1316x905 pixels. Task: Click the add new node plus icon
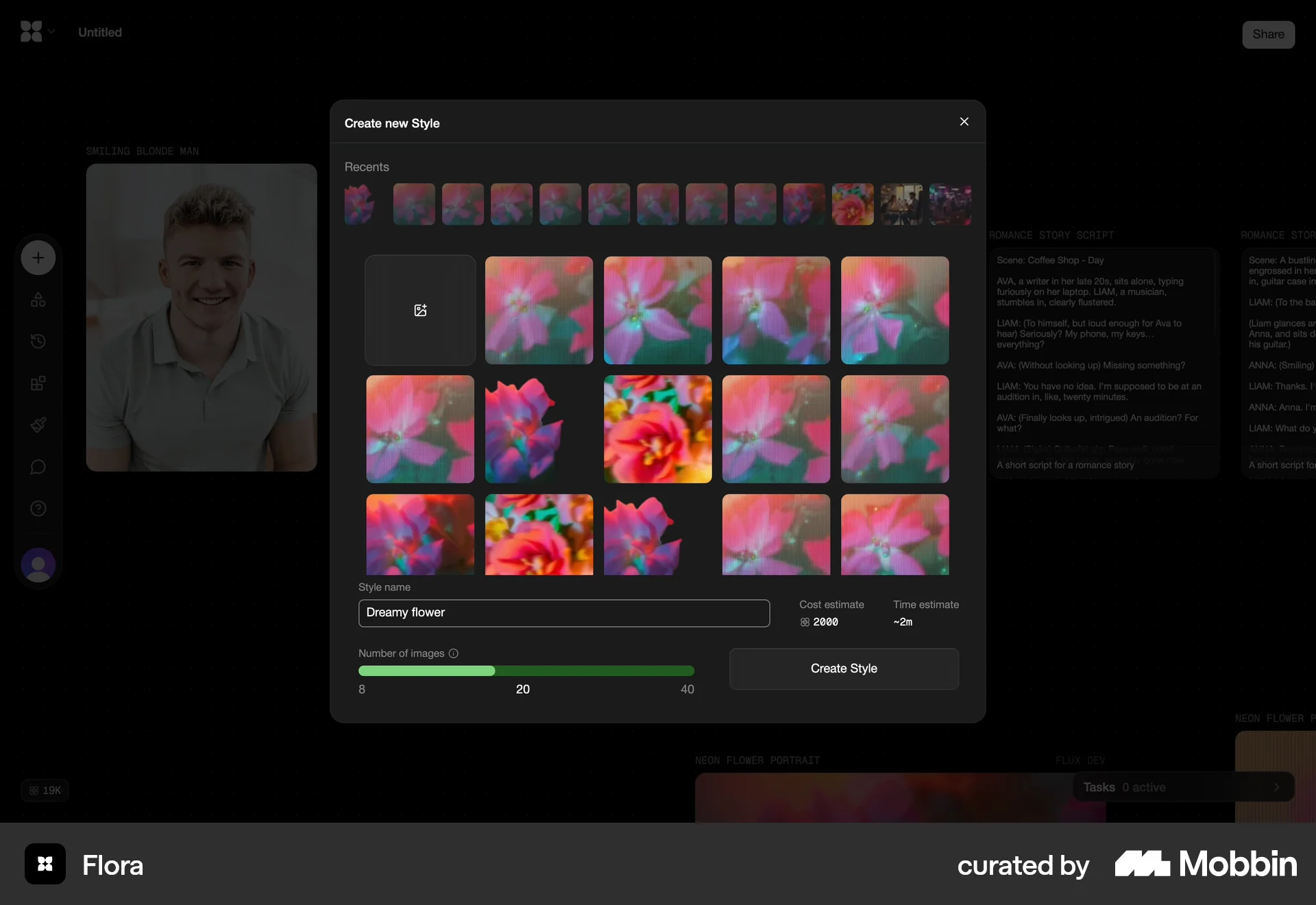coord(37,258)
